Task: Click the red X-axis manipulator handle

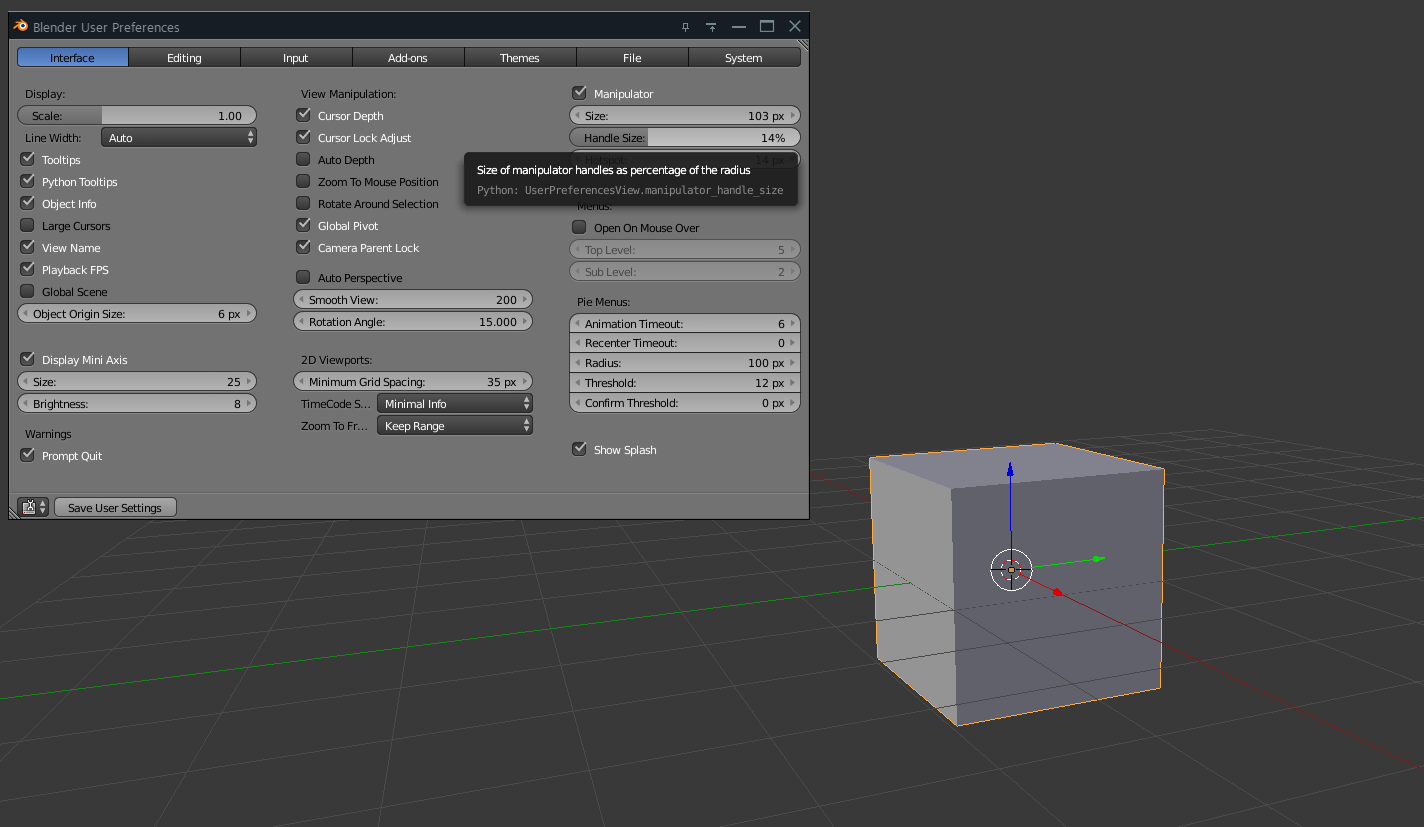Action: coord(1057,593)
